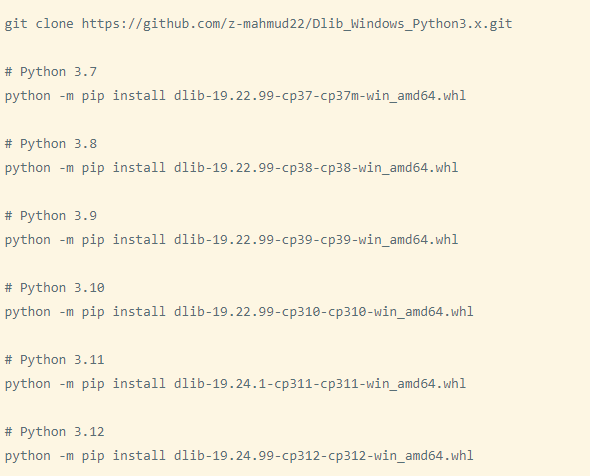Click the dlib-19.24.1 cp311 wheel filename
The height and width of the screenshot is (476, 590).
[320, 384]
